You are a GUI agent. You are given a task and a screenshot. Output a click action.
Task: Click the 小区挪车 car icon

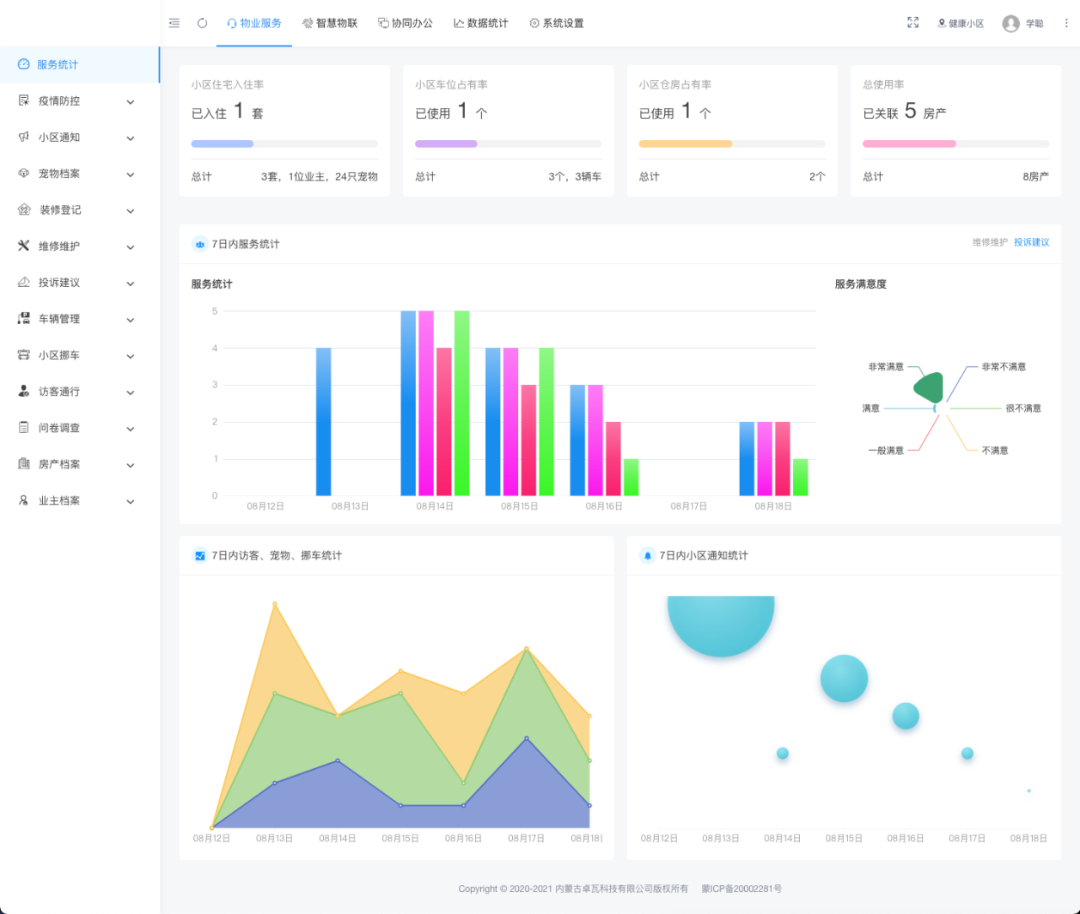coord(23,355)
